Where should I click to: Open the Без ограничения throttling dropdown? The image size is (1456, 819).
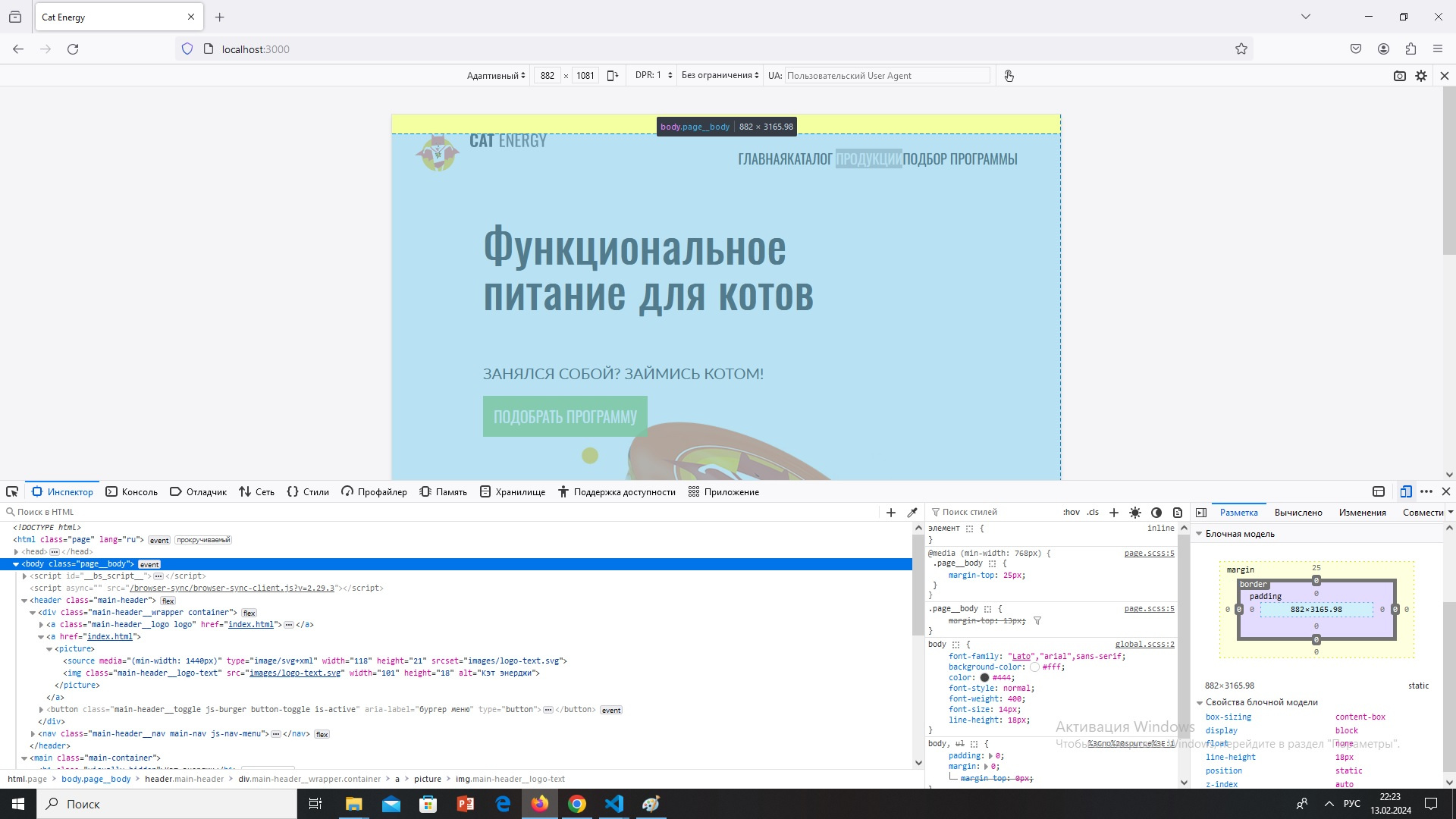coord(720,75)
